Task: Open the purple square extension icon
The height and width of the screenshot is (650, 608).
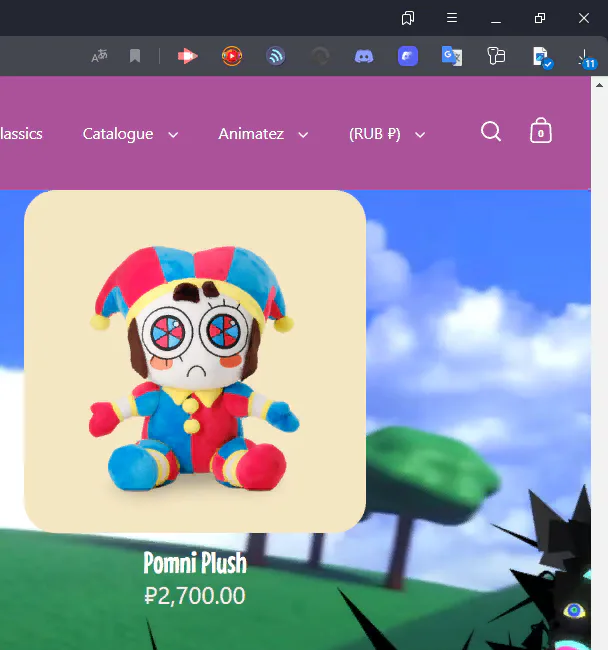Action: 408,56
